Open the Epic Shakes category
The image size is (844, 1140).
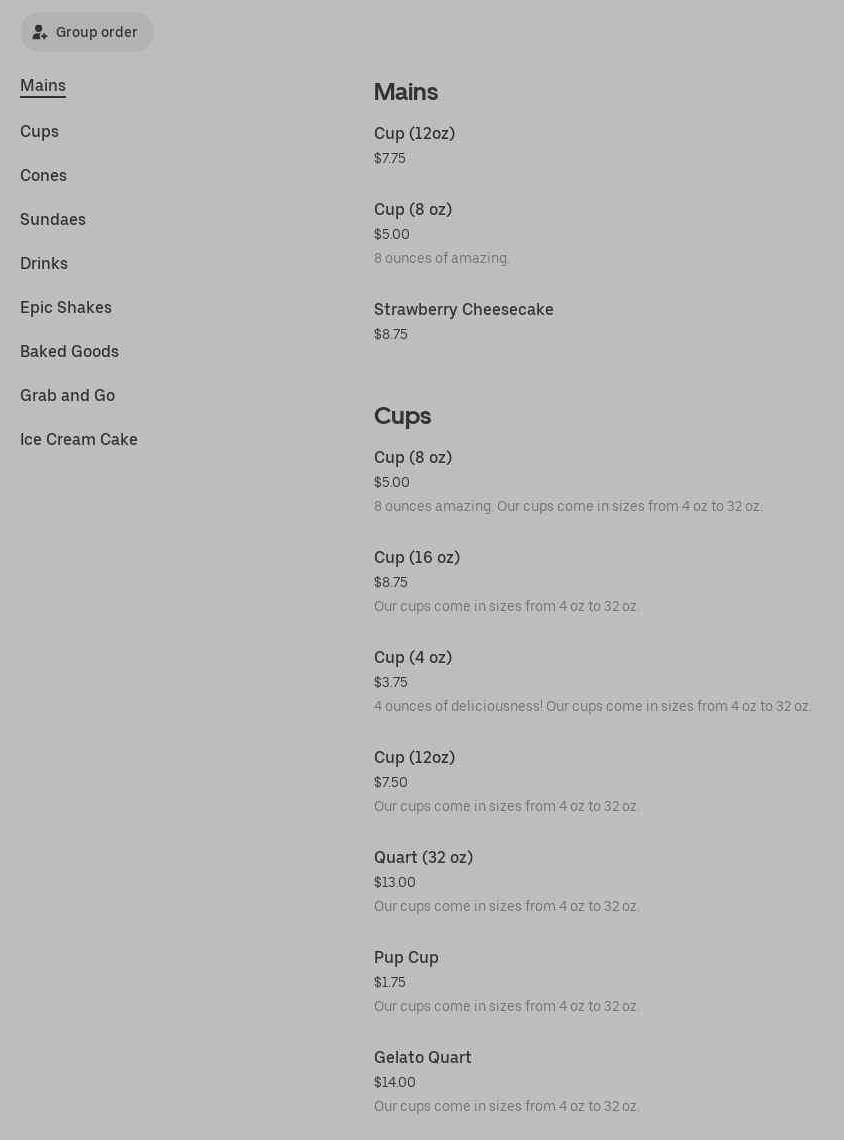pyautogui.click(x=66, y=308)
